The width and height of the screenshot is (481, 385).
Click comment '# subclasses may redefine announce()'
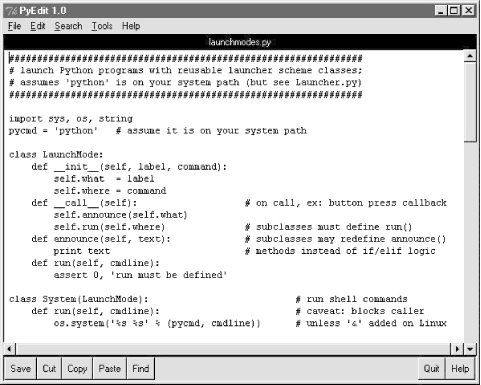click(x=345, y=239)
